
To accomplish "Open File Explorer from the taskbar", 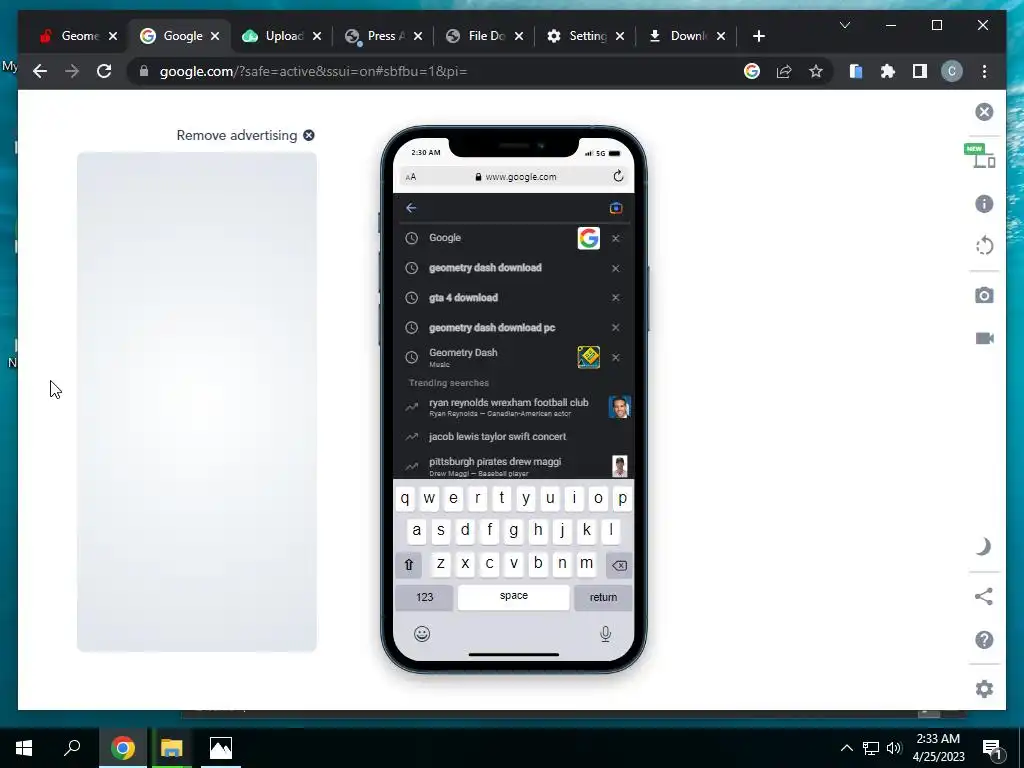I will 172,748.
